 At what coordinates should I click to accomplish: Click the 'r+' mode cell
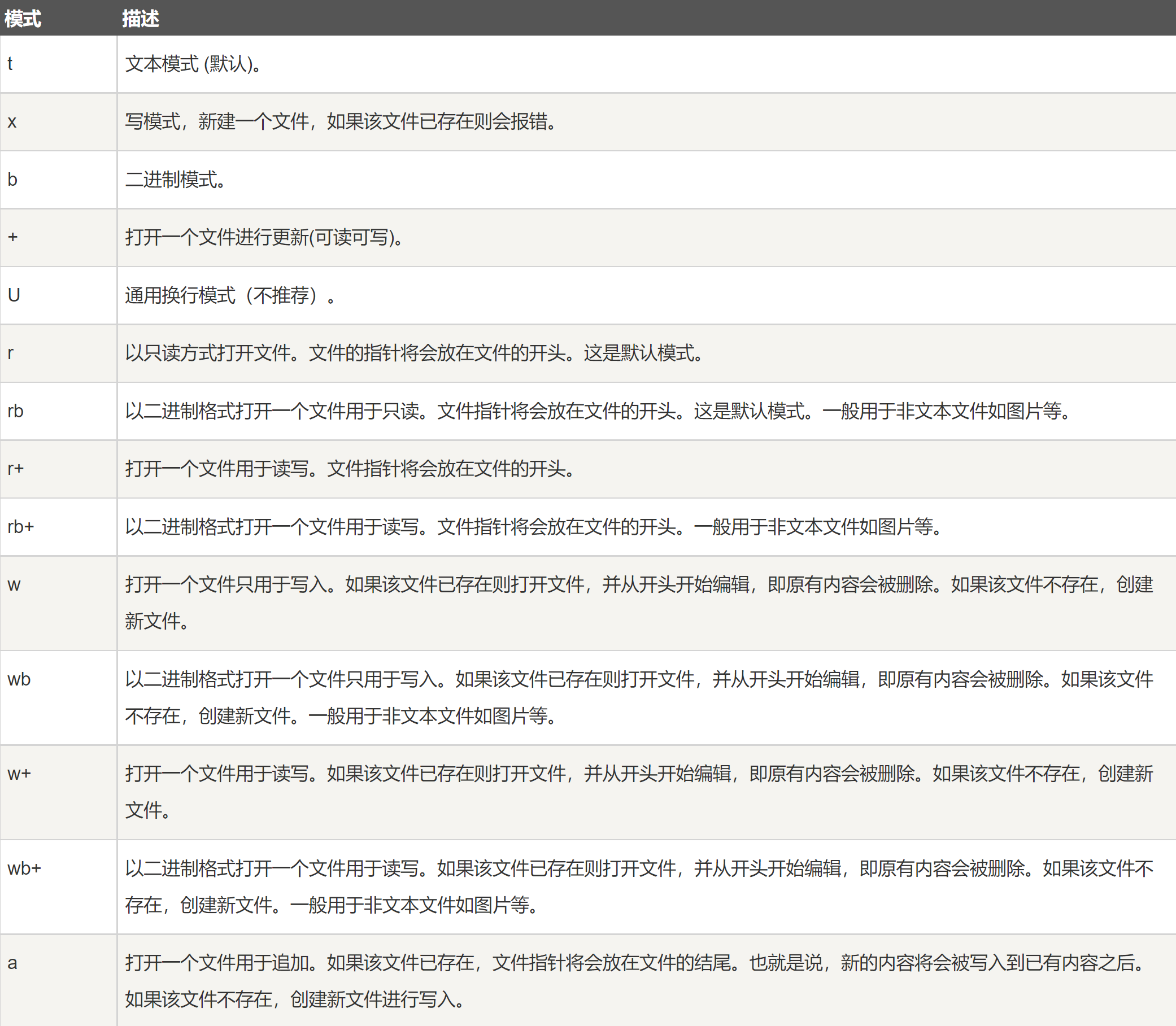tap(15, 469)
